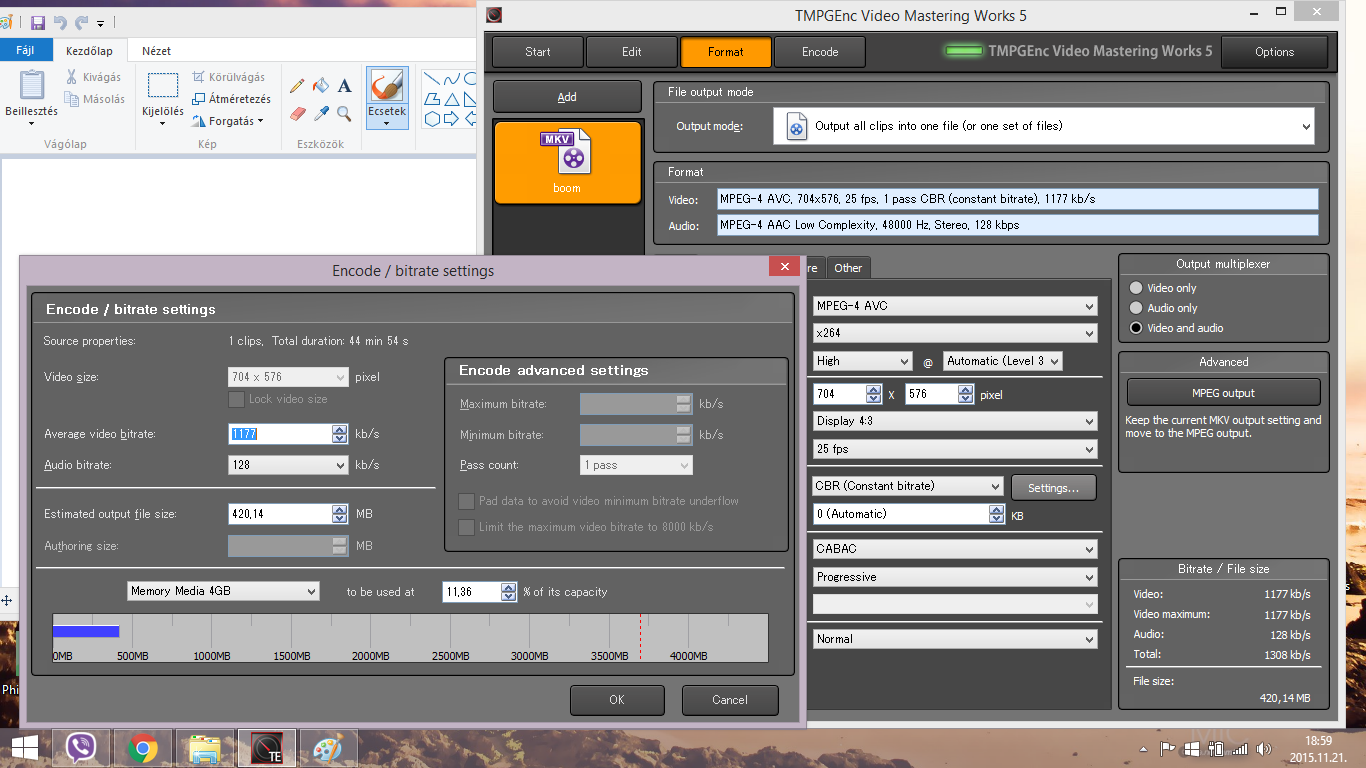The height and width of the screenshot is (768, 1366).
Task: Pick the polygon shape in Paint
Action: 433,99
